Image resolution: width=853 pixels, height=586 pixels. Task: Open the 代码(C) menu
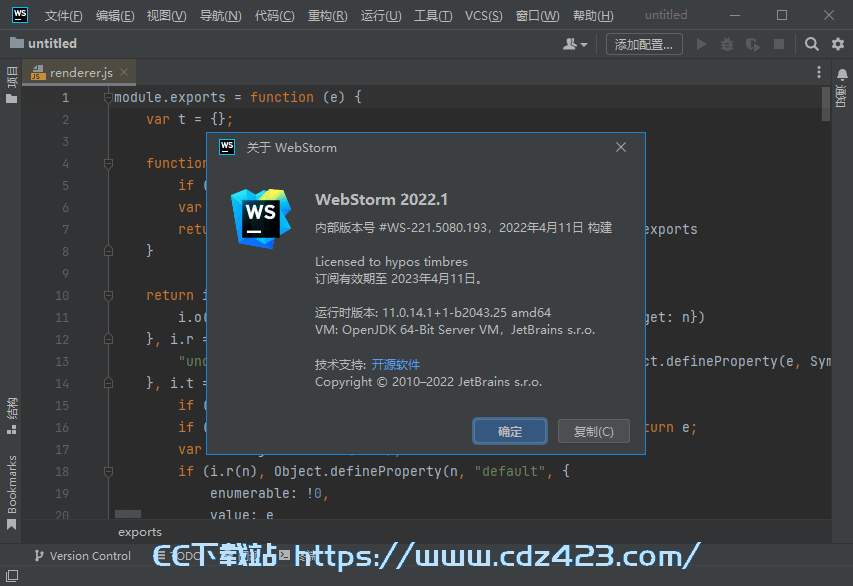click(x=274, y=16)
